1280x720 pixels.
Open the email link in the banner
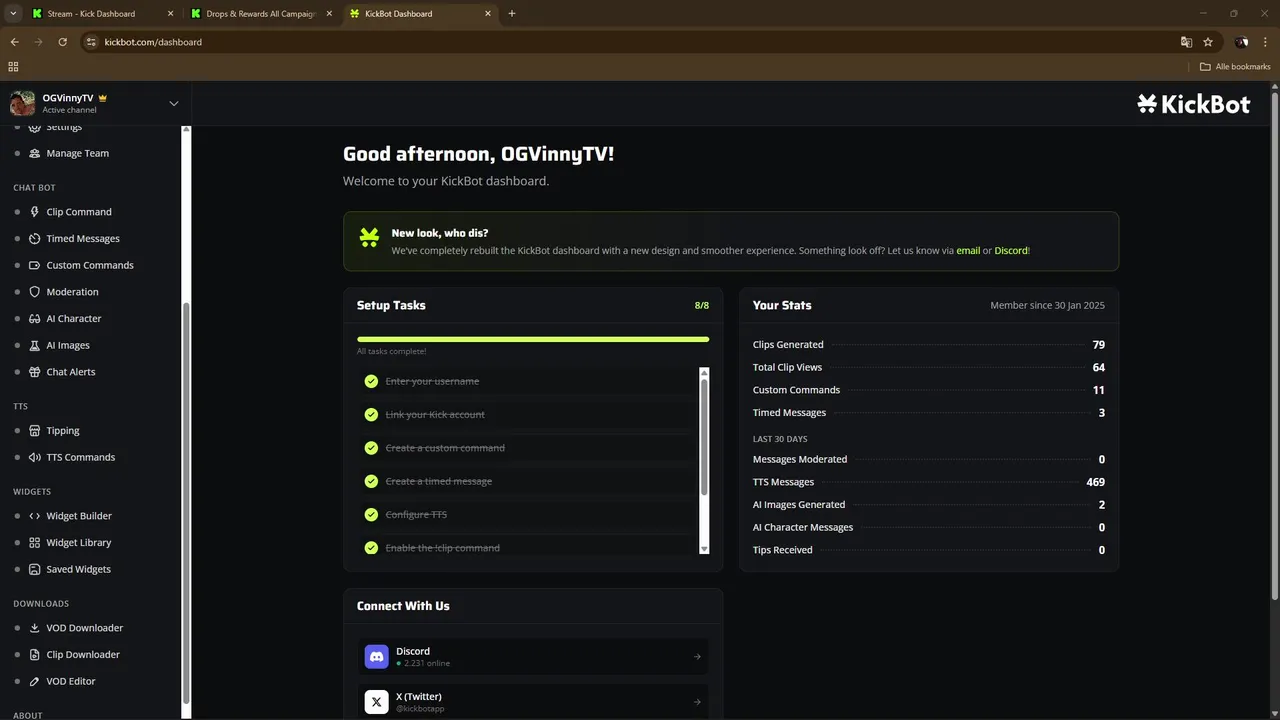point(968,251)
